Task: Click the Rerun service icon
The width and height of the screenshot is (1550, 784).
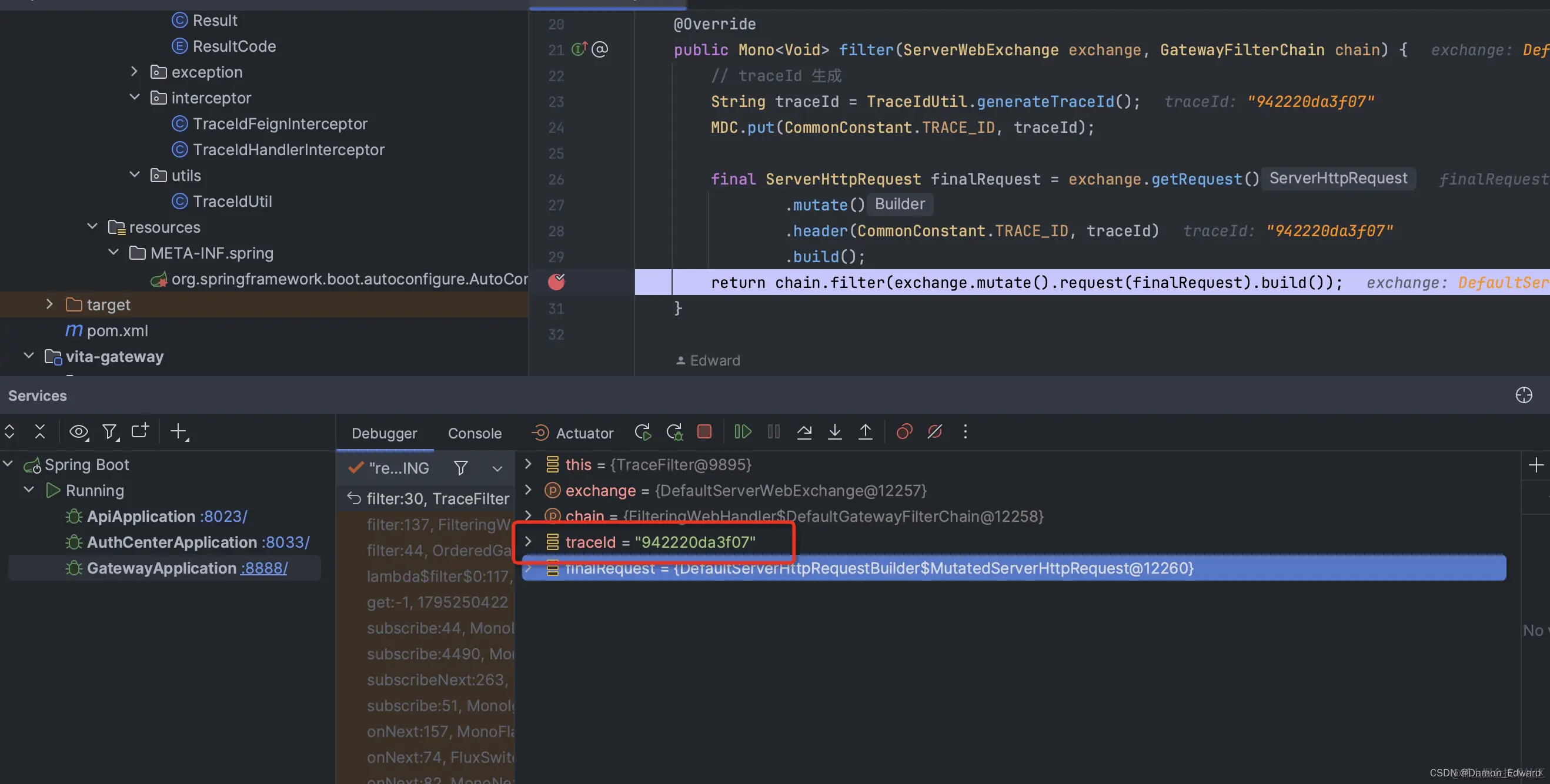Action: click(643, 432)
